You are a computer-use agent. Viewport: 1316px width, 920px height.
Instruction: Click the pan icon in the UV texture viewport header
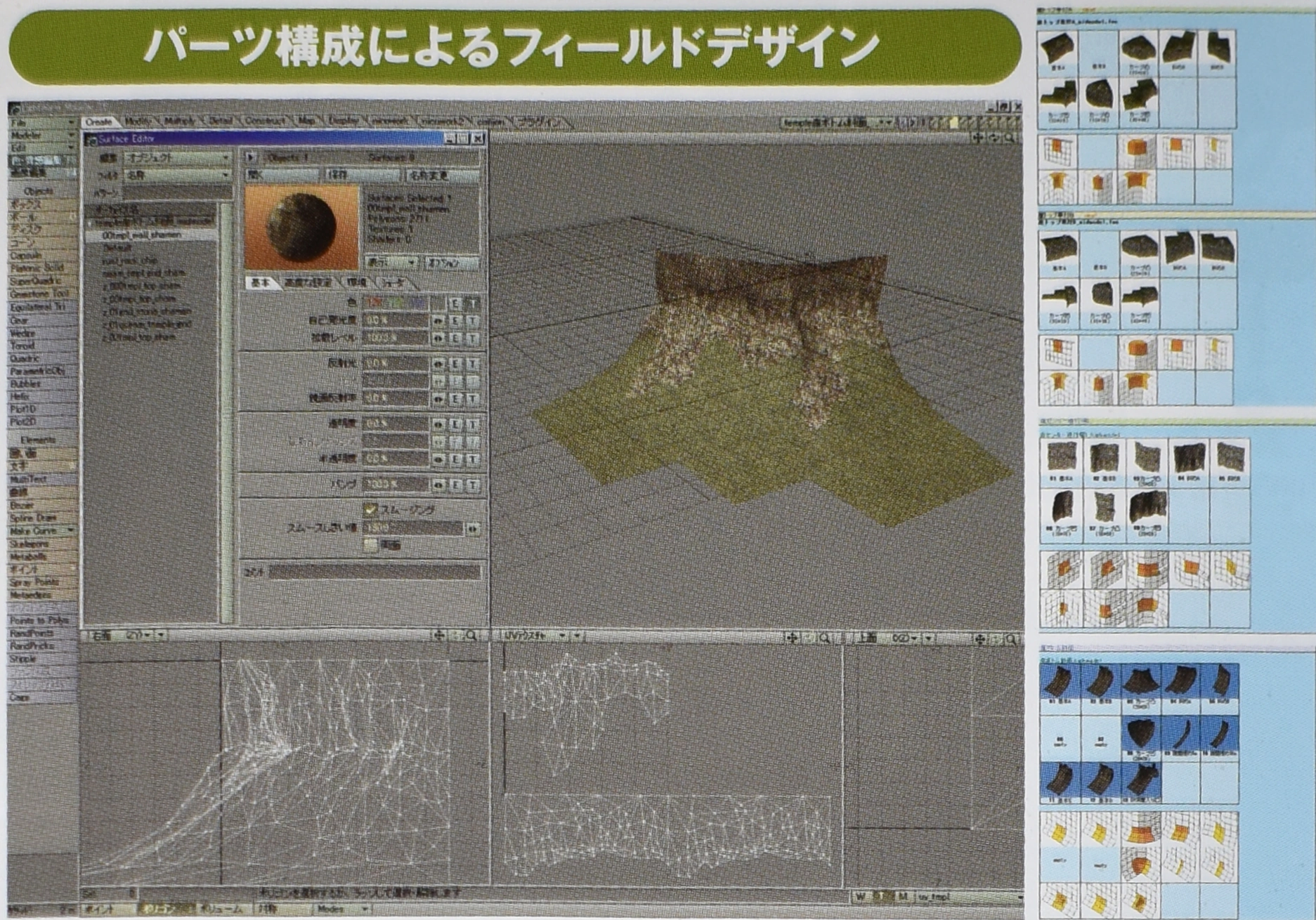[793, 638]
